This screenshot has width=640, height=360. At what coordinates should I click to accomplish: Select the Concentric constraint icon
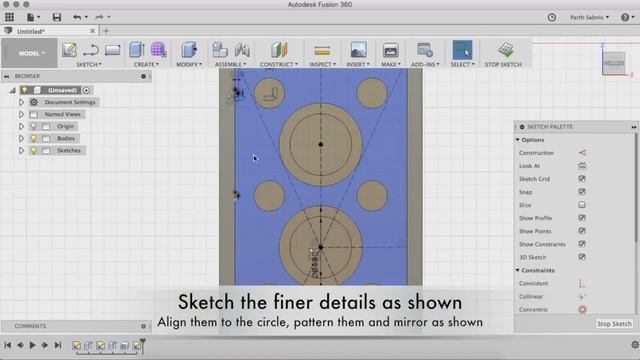pyautogui.click(x=582, y=309)
